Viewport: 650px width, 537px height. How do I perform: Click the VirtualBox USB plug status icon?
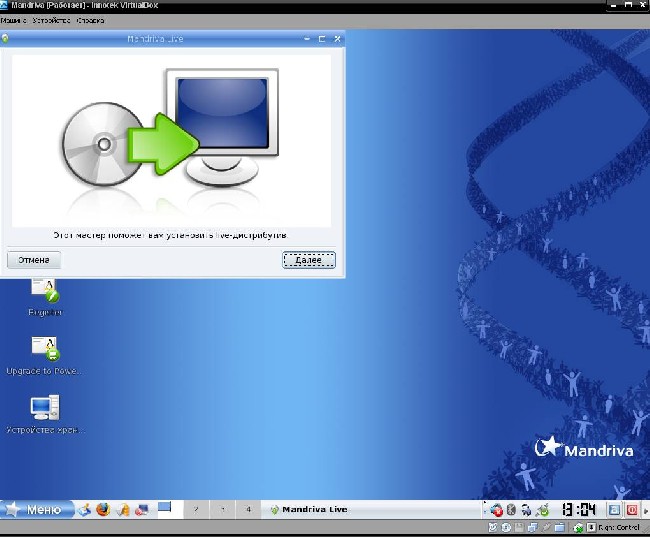(546, 528)
